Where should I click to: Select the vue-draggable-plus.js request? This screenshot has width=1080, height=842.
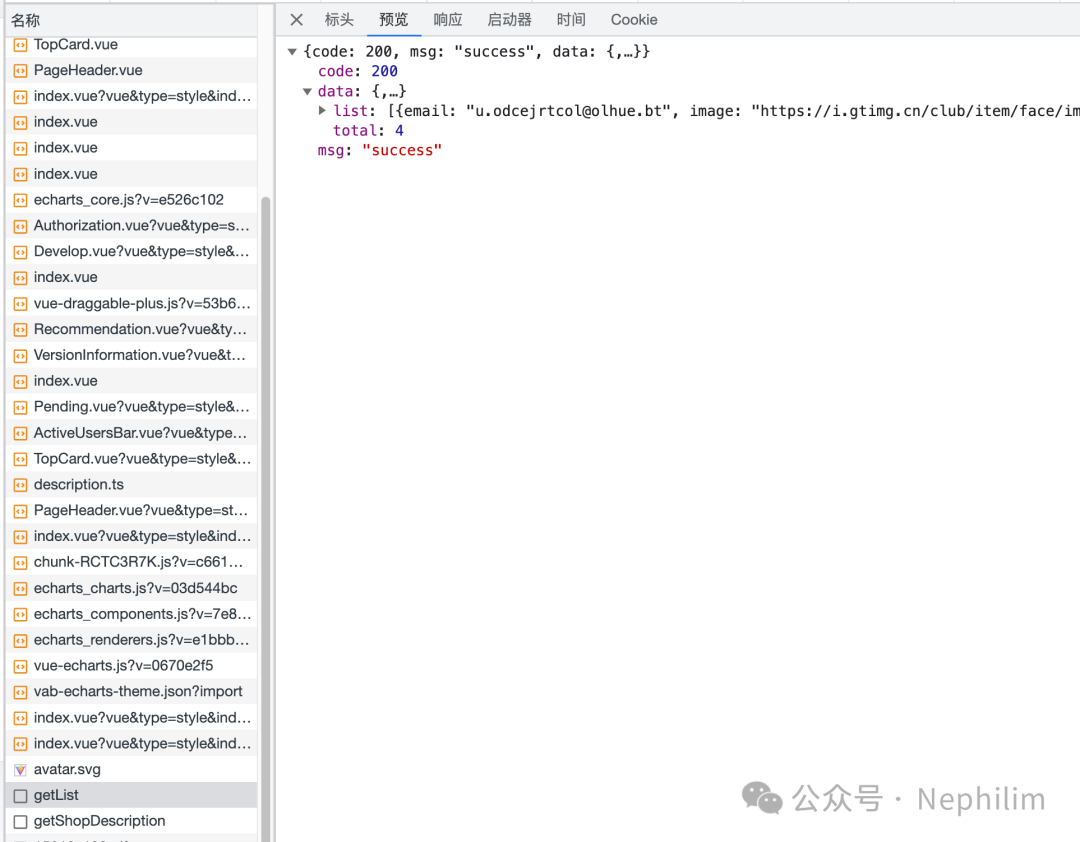point(131,303)
